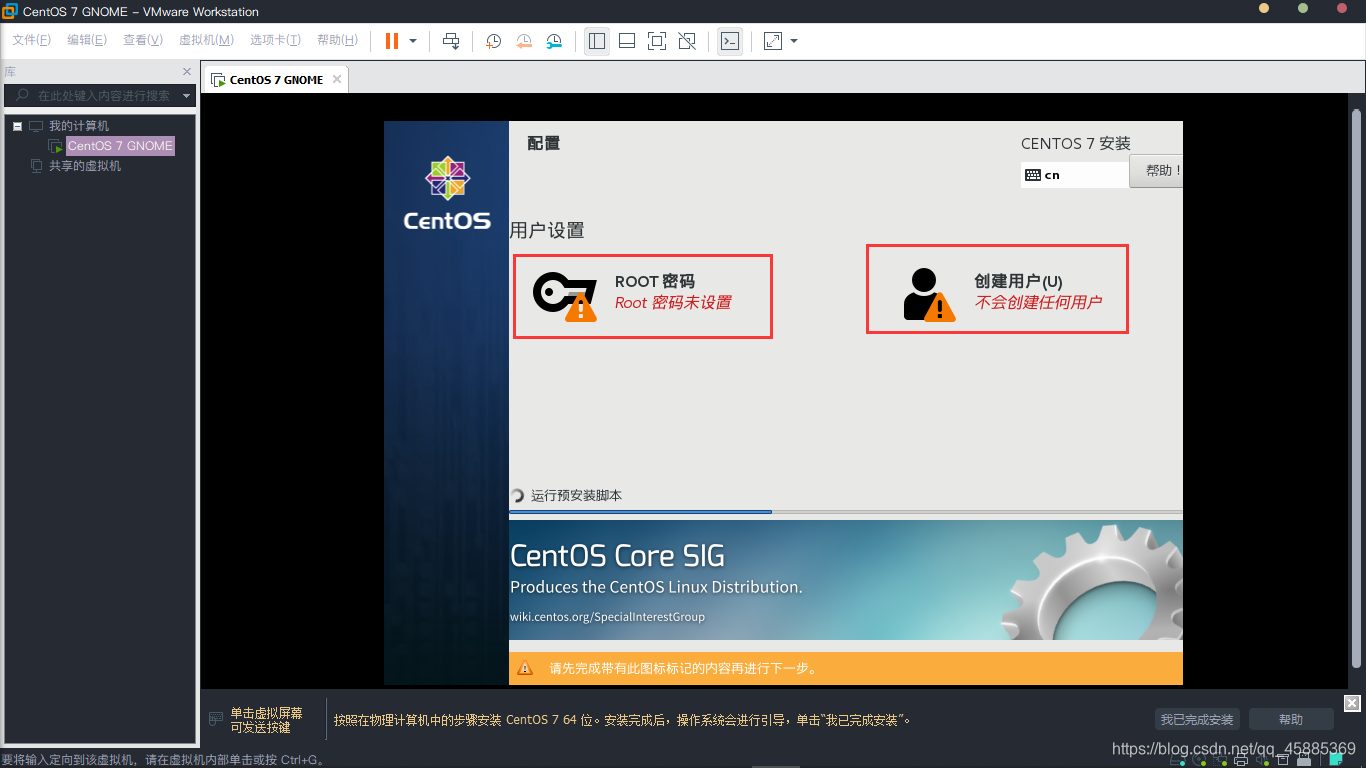Click the CentOS logo in installer sidebar
Image resolution: width=1366 pixels, height=768 pixels.
coord(447,194)
